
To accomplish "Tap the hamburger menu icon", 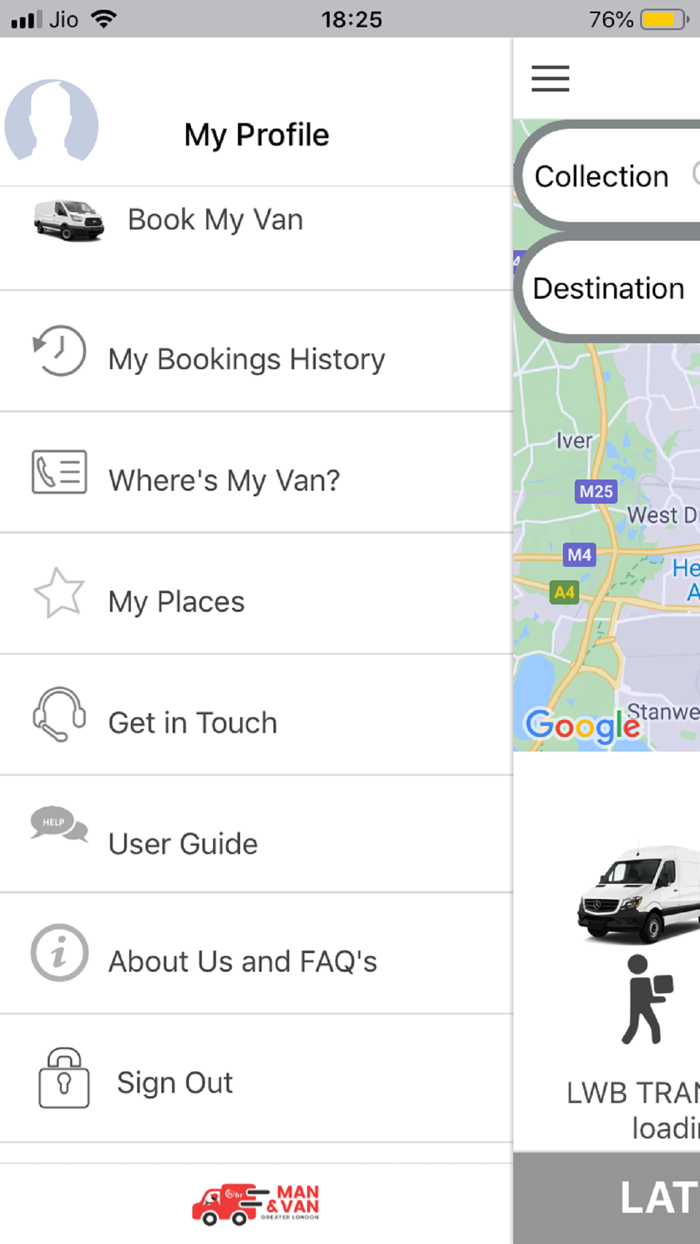I will tap(550, 78).
